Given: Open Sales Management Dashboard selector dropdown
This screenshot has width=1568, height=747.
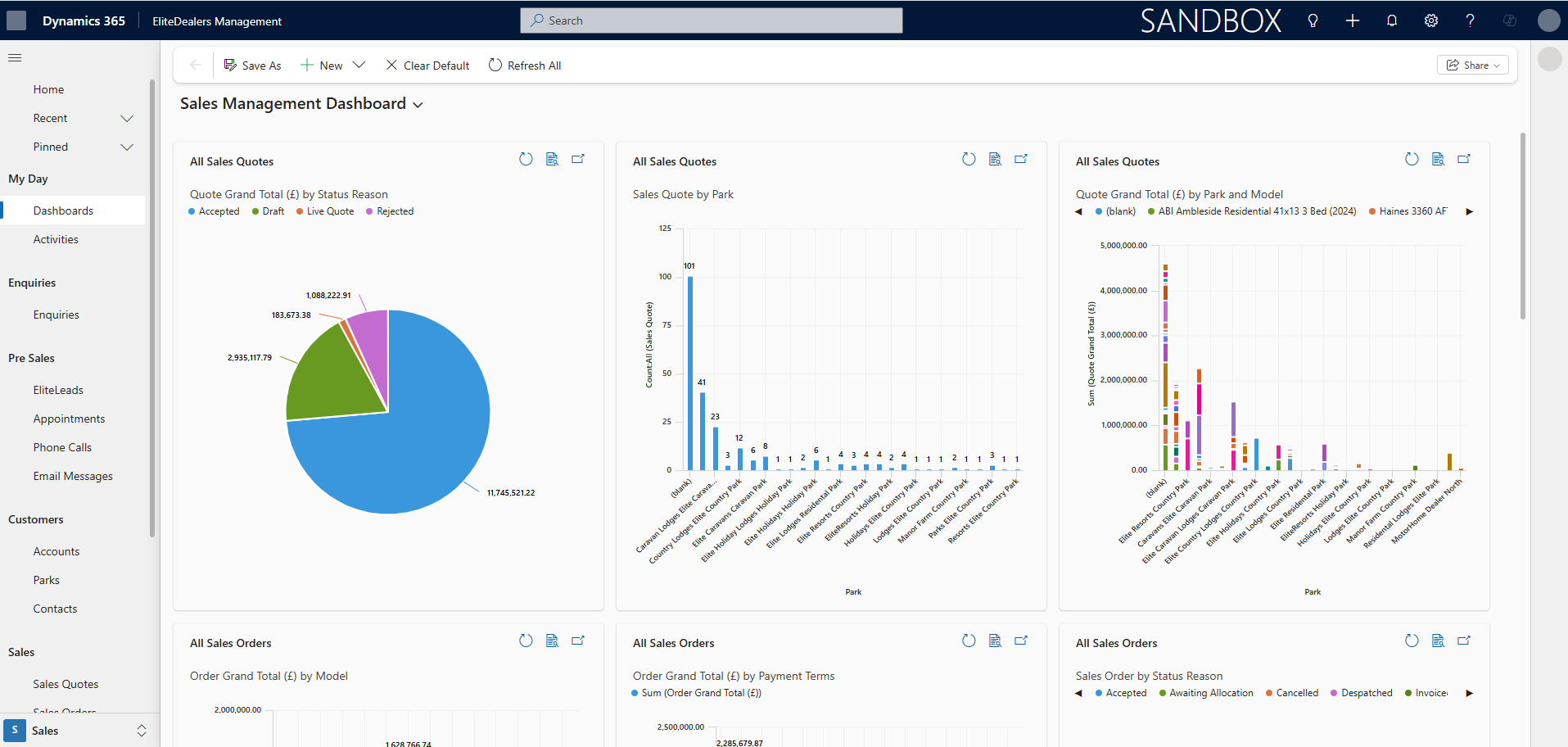Looking at the screenshot, I should click(x=418, y=105).
